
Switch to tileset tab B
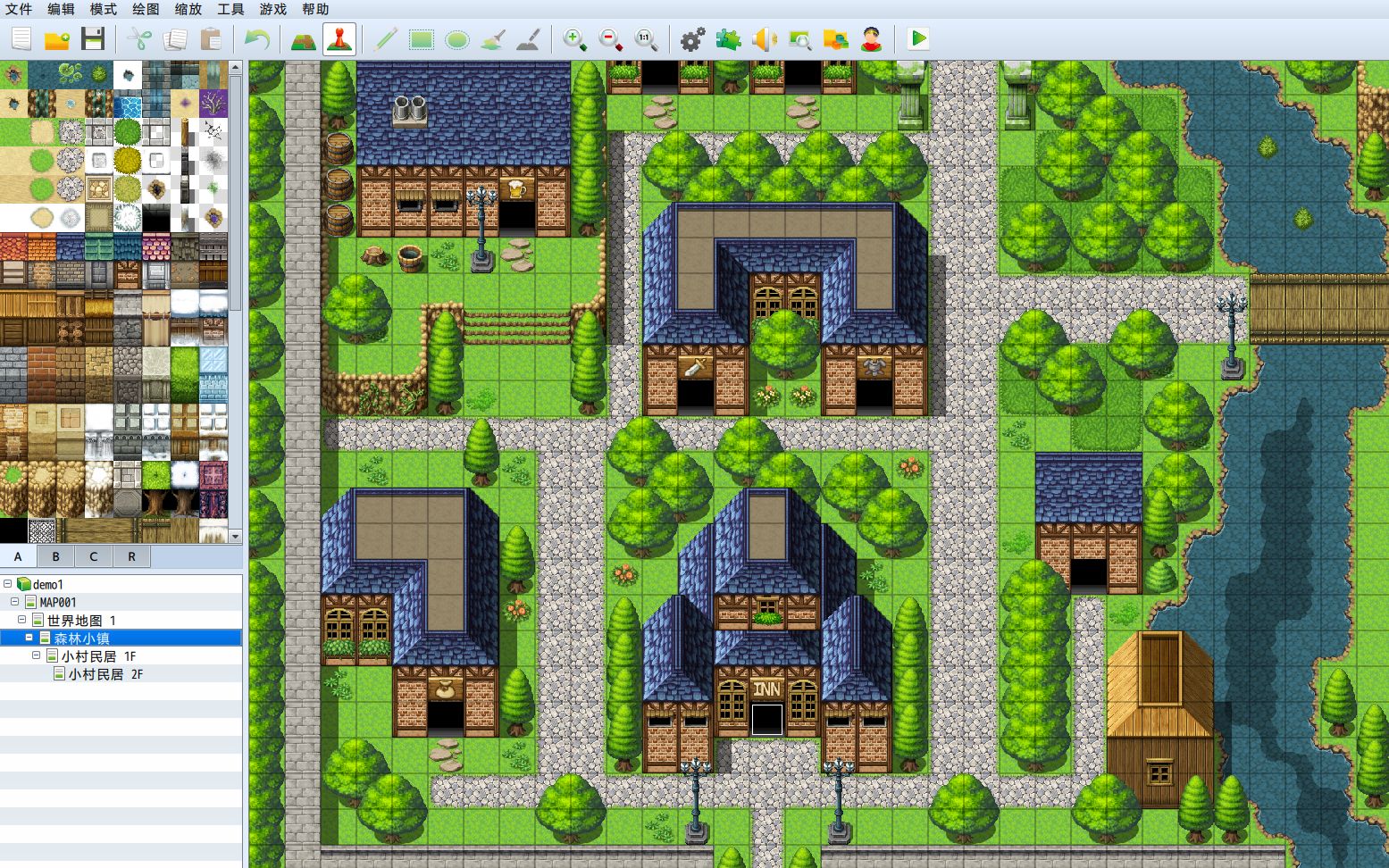pos(55,556)
